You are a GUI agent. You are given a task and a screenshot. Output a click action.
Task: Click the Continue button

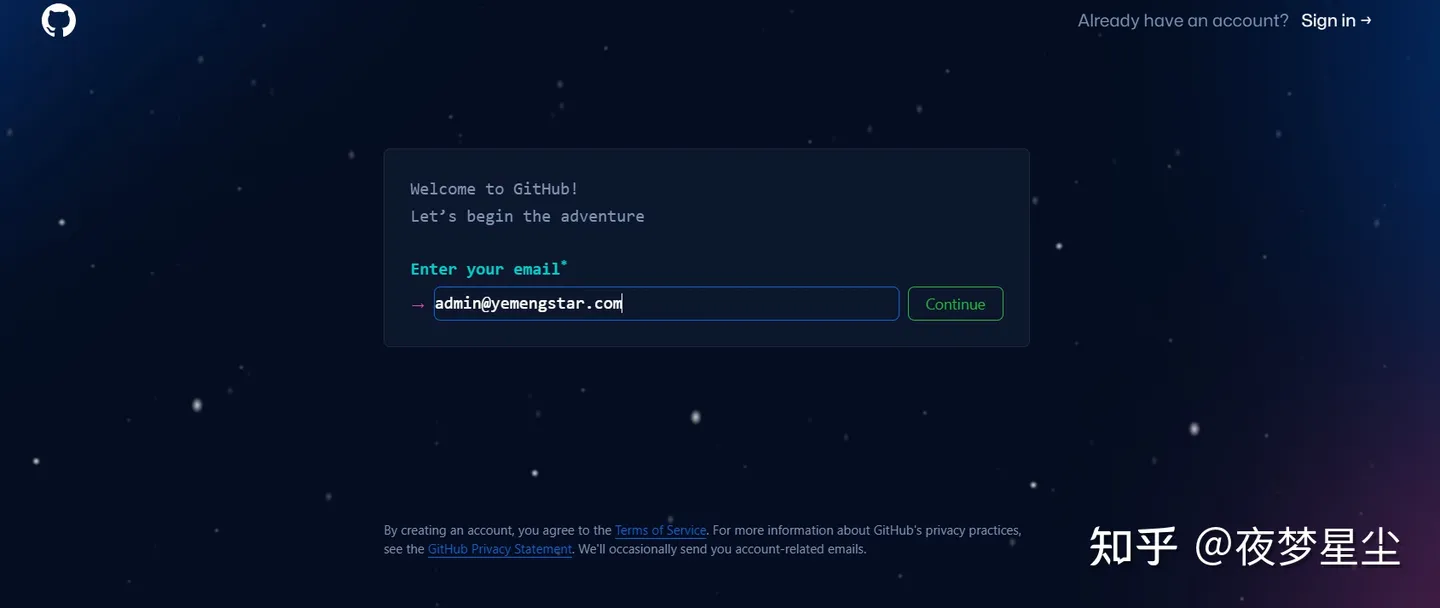pyautogui.click(x=955, y=304)
